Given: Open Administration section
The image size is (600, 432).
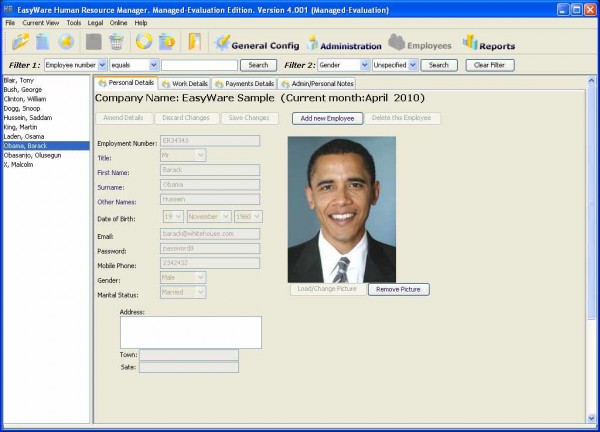Looking at the screenshot, I should 344,43.
